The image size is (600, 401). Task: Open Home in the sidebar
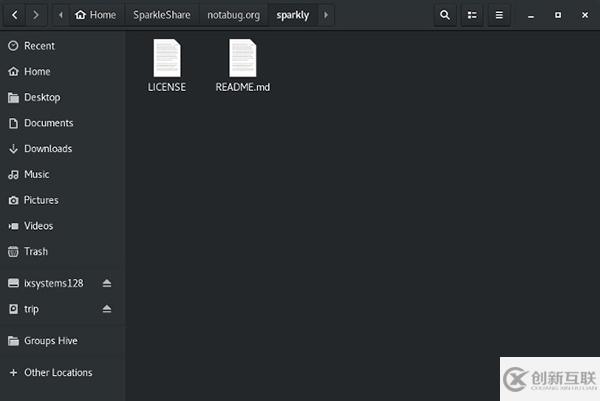tap(62, 72)
